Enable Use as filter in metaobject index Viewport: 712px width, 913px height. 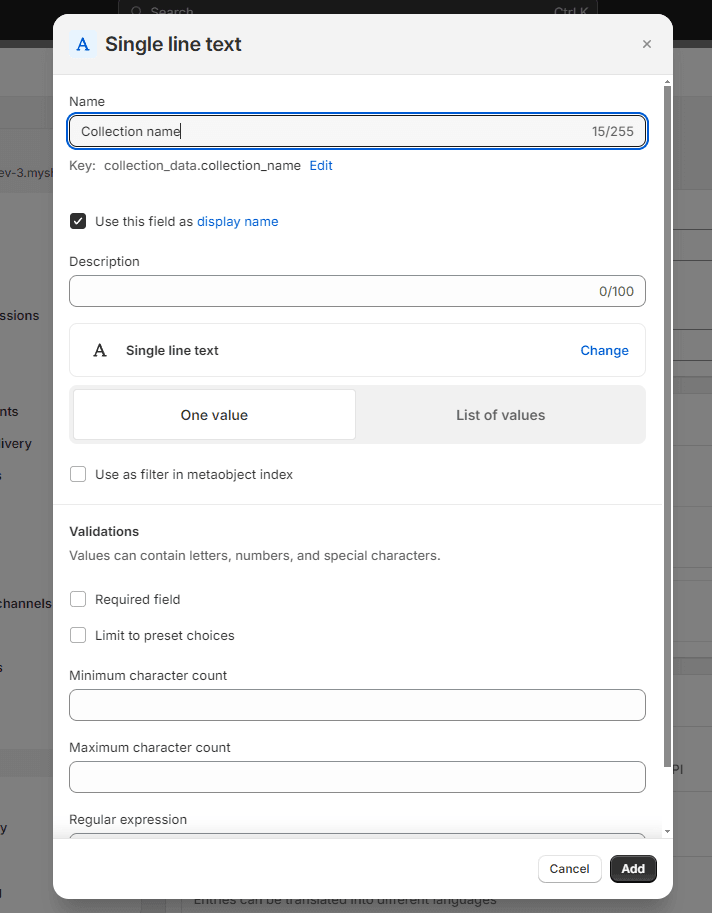point(78,475)
